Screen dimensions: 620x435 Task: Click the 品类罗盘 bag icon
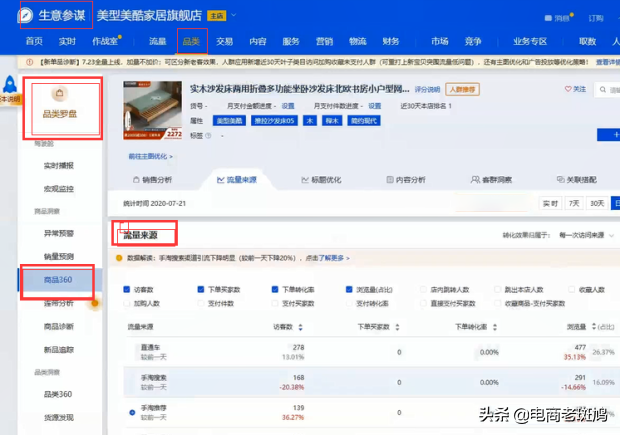click(59, 93)
